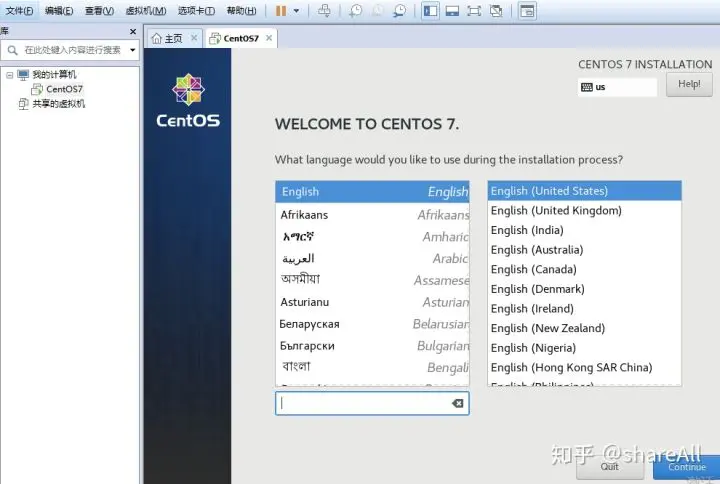Enter full screen mode

474,11
